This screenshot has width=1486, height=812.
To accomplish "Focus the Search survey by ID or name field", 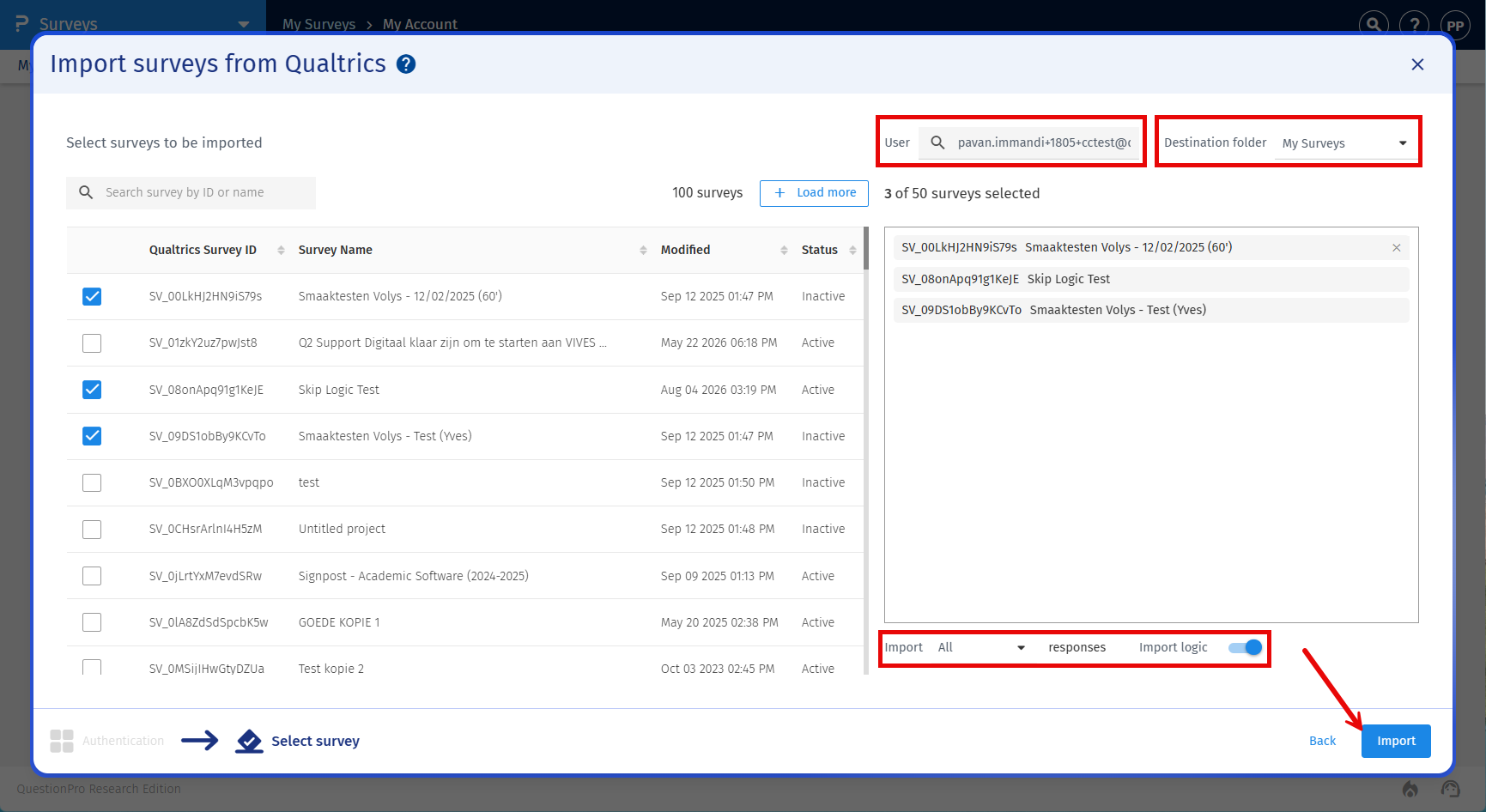I will click(191, 192).
